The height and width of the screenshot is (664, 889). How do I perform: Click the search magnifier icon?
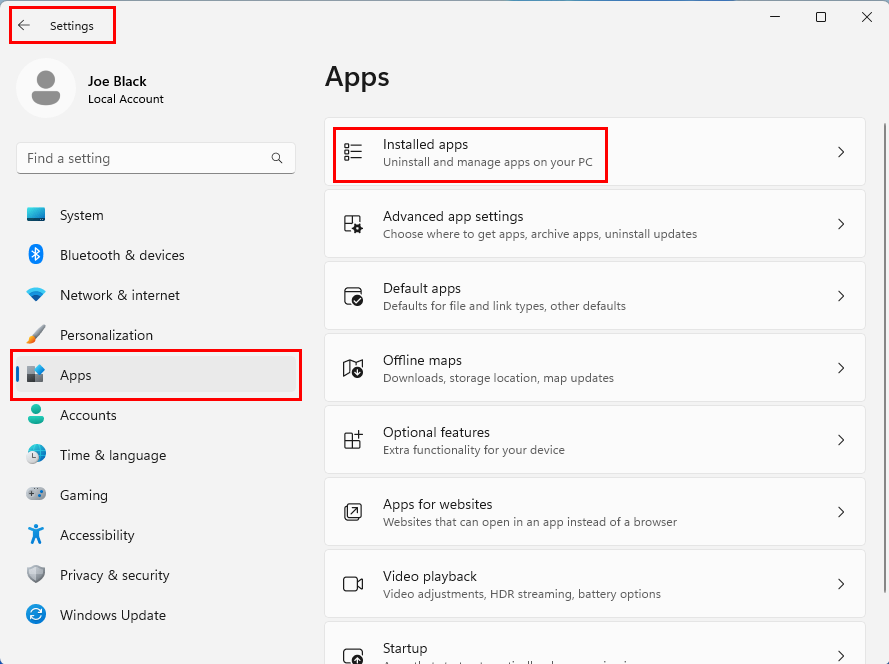pos(277,158)
